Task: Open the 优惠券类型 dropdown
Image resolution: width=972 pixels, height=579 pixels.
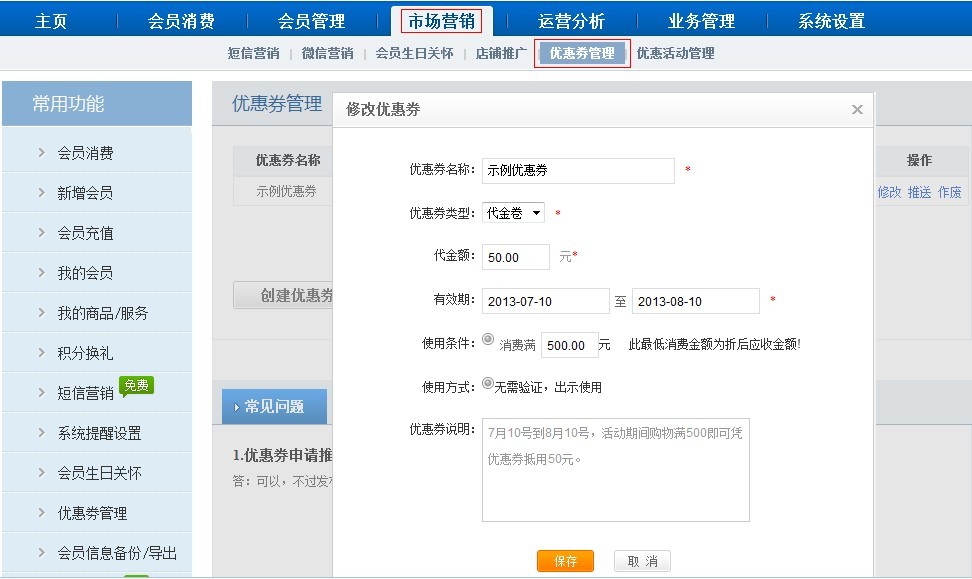Action: coord(514,213)
